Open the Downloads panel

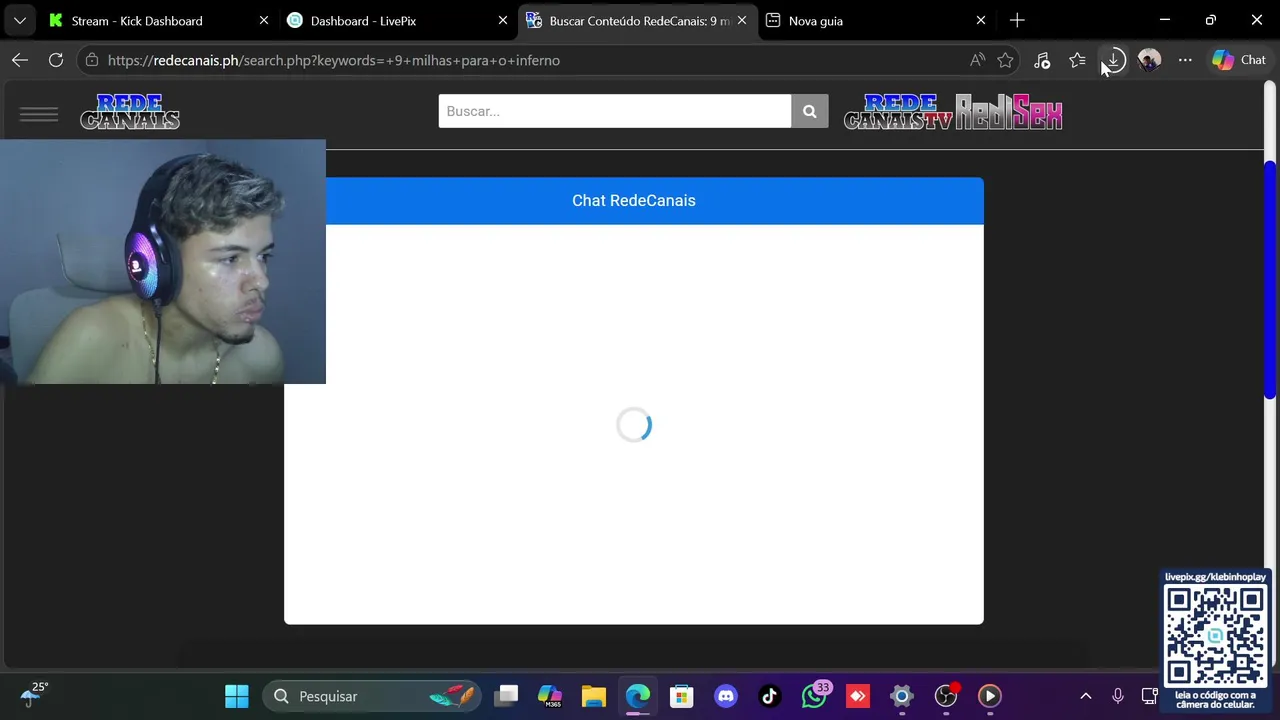(x=1113, y=60)
